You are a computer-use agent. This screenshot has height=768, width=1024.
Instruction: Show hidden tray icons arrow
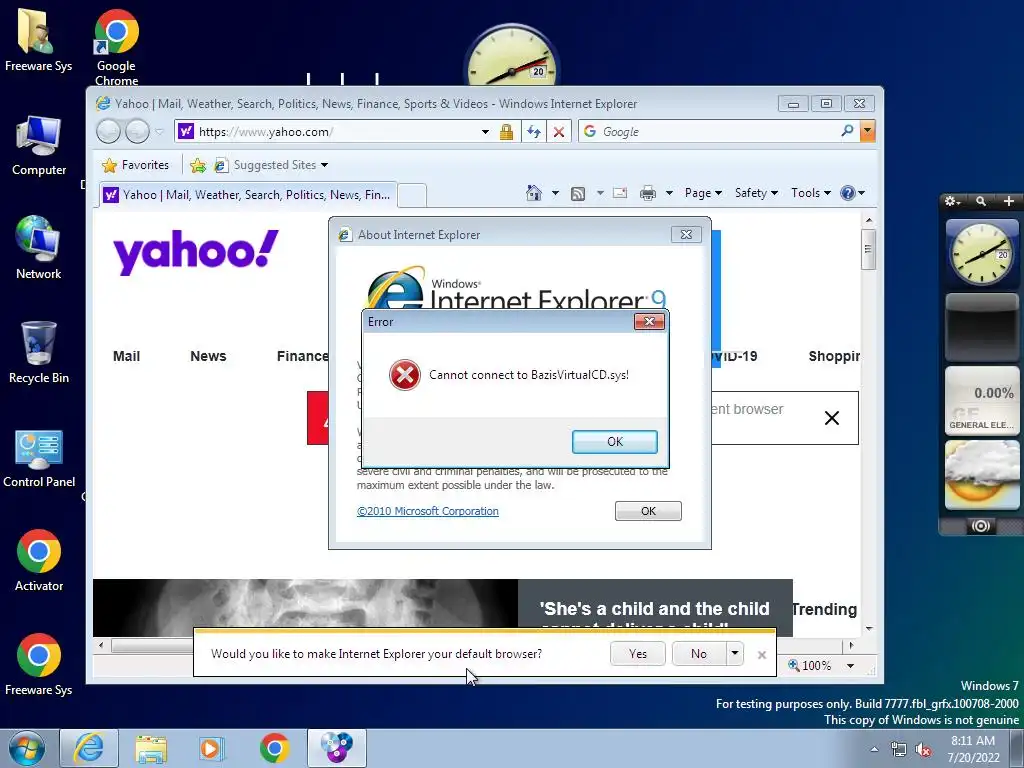(x=874, y=750)
